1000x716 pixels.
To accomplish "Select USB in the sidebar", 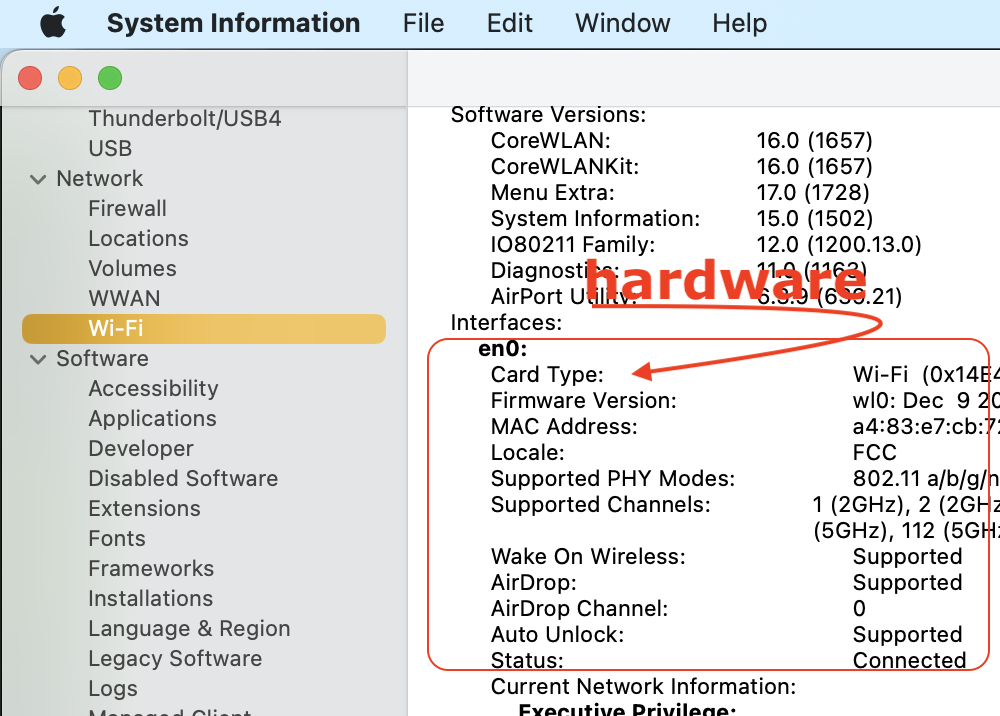I will tap(110, 149).
